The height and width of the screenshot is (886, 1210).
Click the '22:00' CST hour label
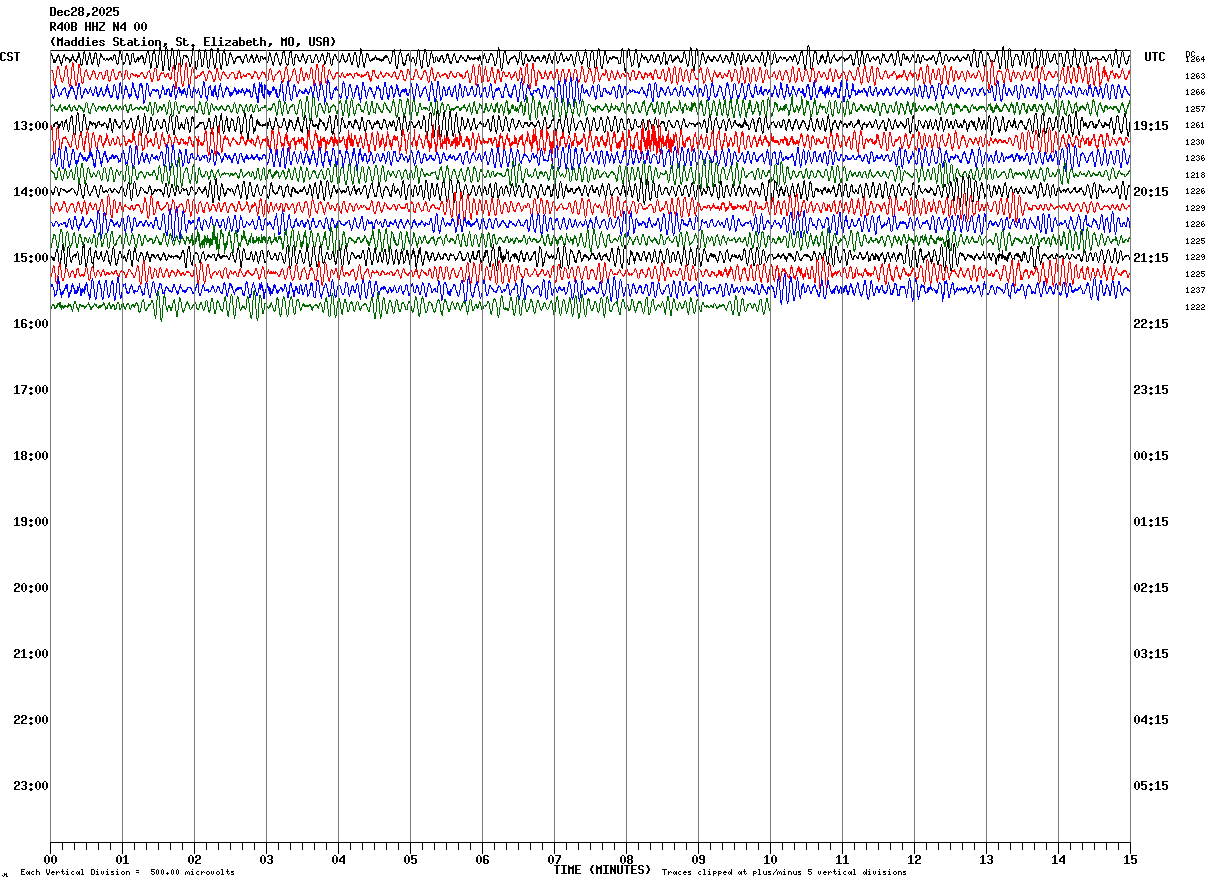coord(31,720)
